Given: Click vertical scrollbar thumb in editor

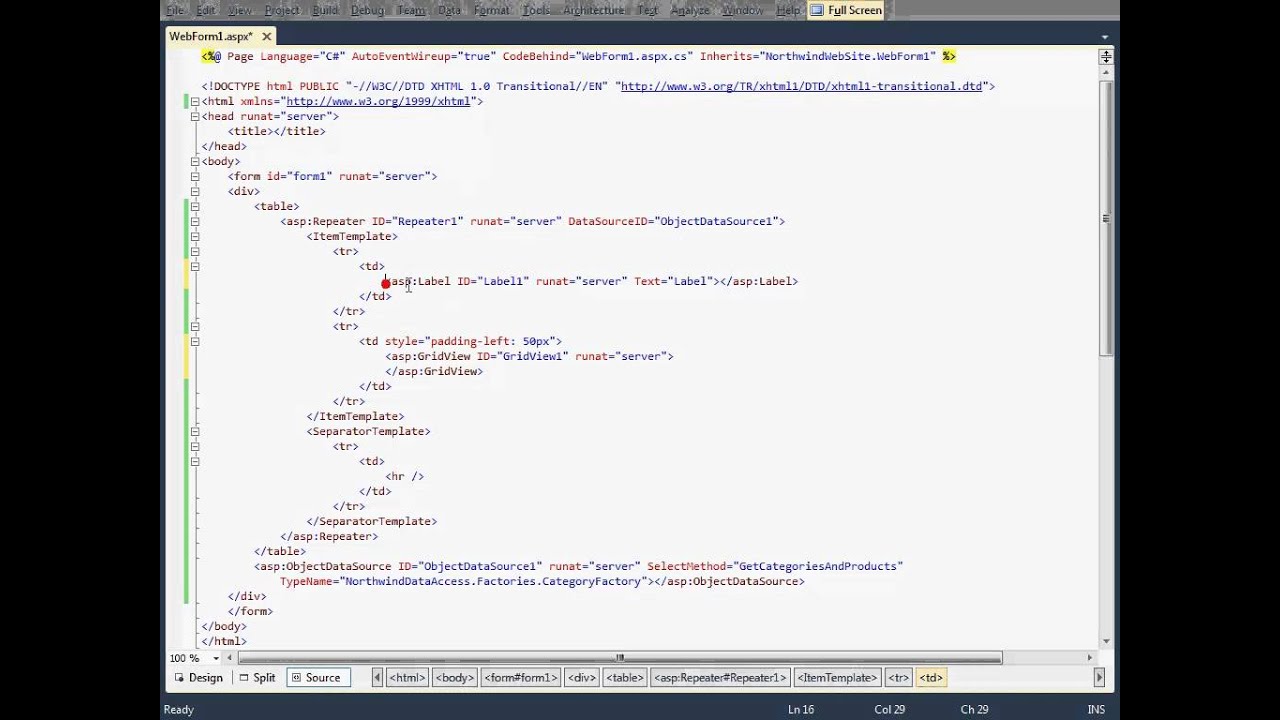Looking at the screenshot, I should click(x=1106, y=218).
